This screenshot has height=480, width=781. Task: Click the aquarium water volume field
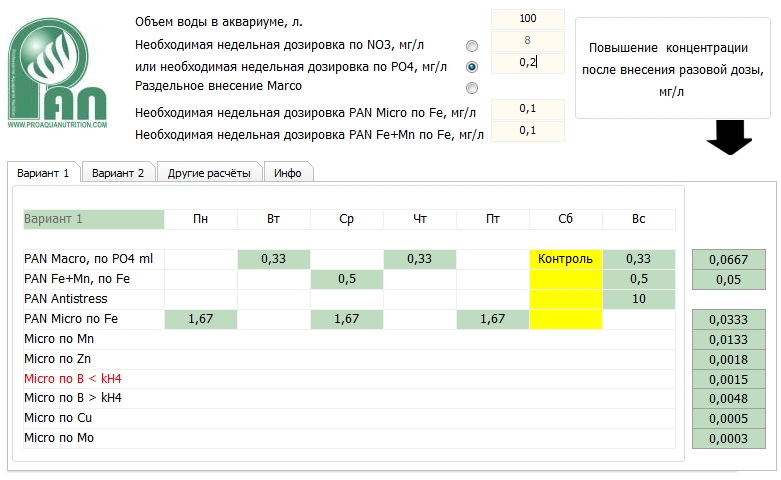[x=527, y=19]
